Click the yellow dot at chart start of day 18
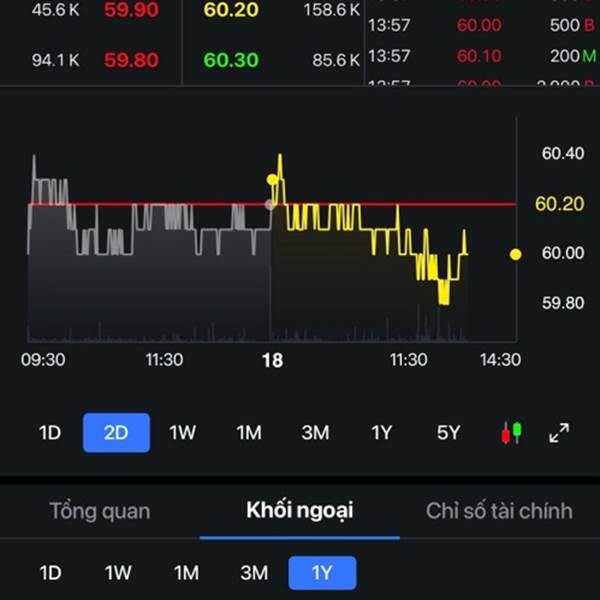600x600 pixels. coord(272,179)
